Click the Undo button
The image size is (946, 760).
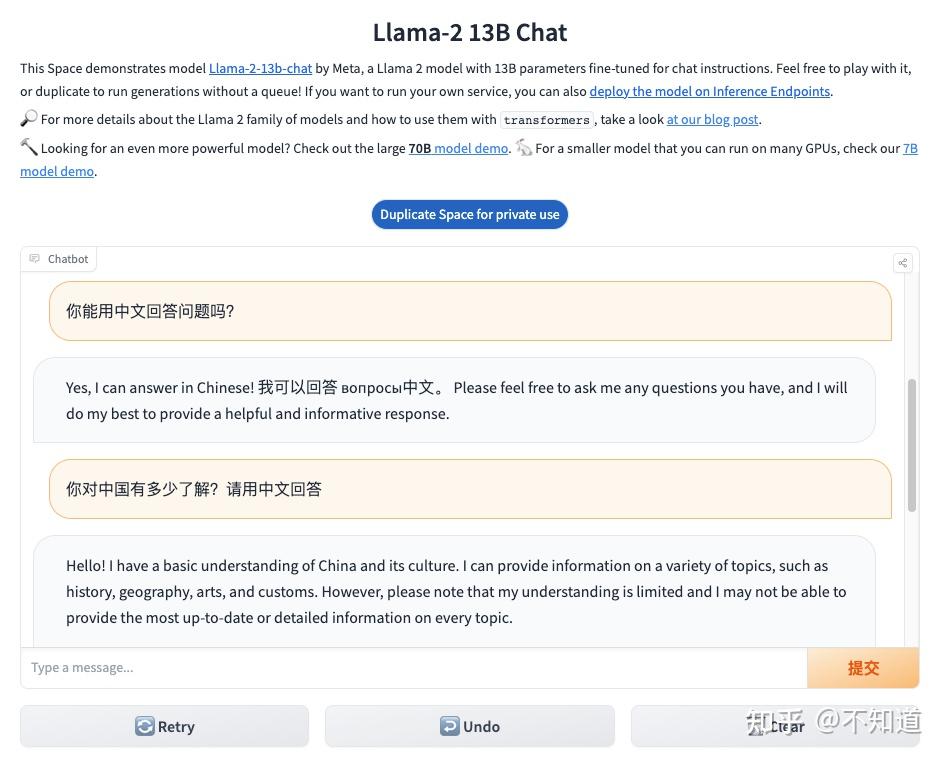click(x=469, y=726)
